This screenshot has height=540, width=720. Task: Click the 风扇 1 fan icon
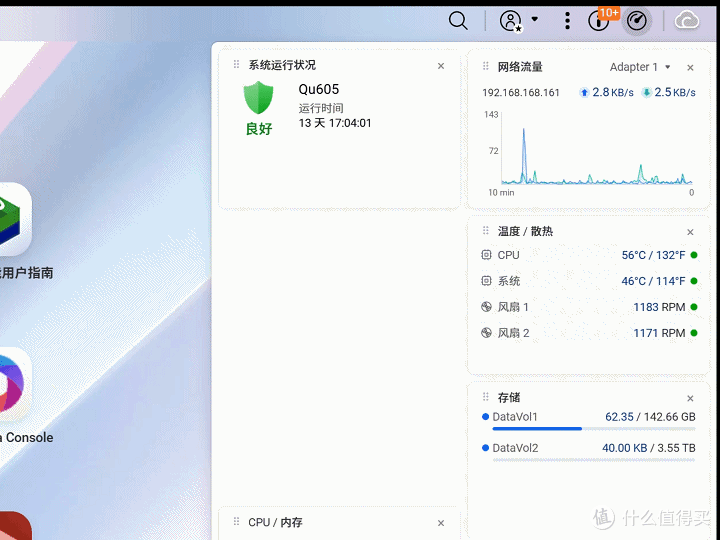[486, 307]
